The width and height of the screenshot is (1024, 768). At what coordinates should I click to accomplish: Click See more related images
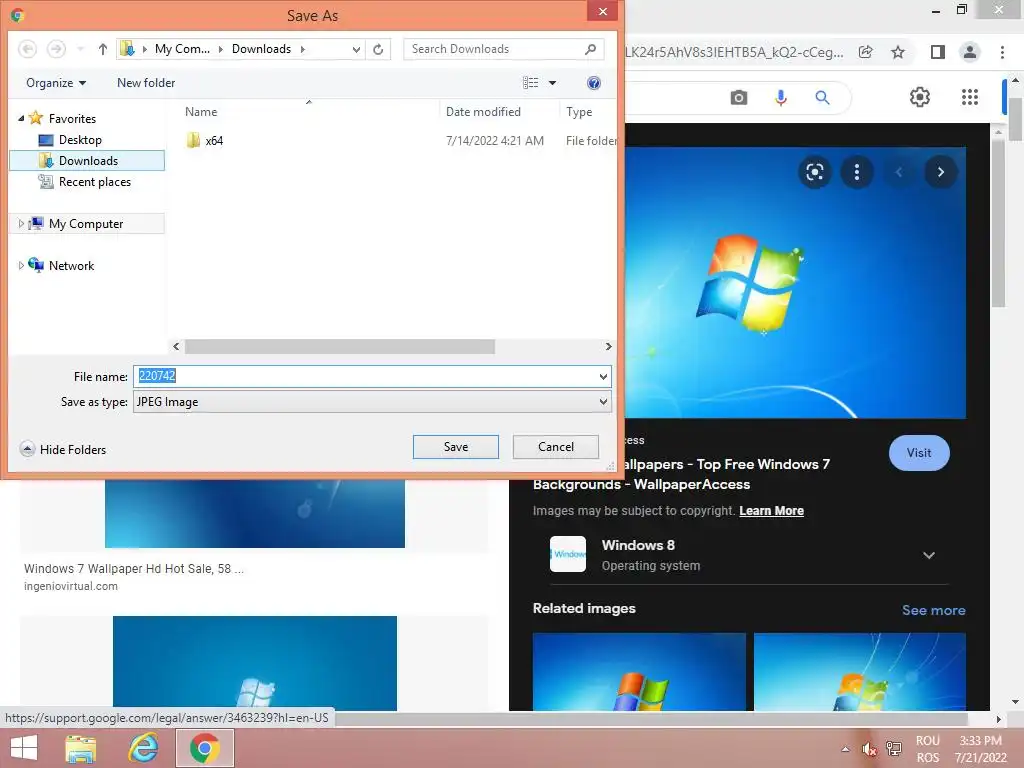point(933,610)
